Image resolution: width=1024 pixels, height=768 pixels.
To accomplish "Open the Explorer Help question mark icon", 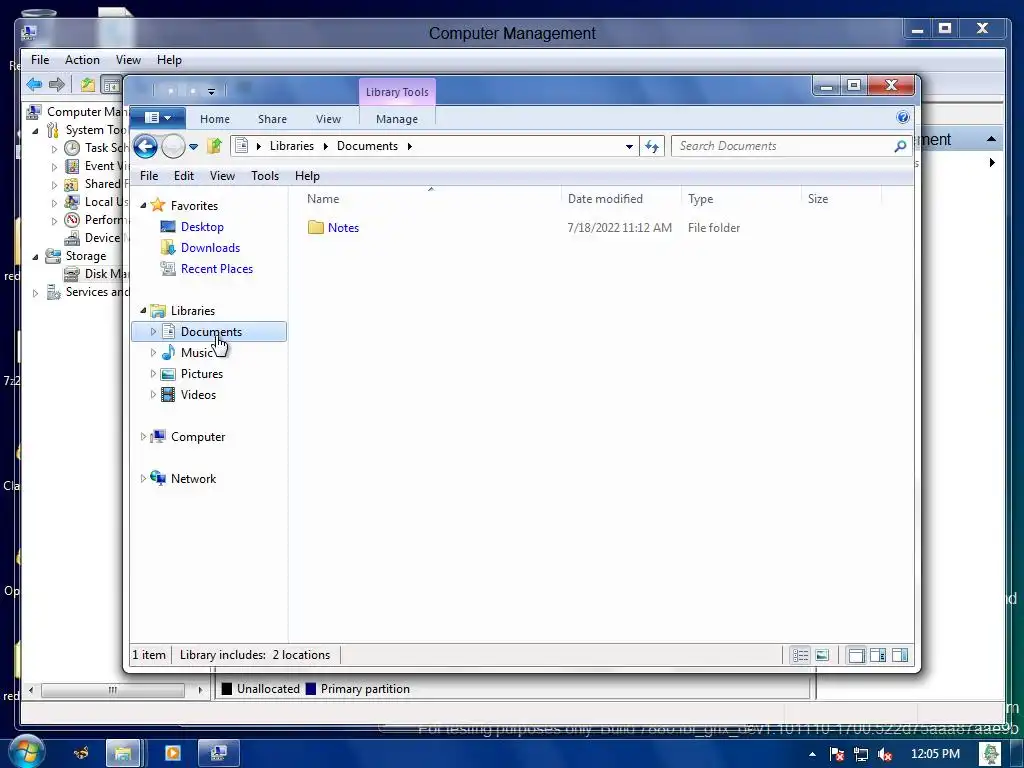I will (x=903, y=117).
